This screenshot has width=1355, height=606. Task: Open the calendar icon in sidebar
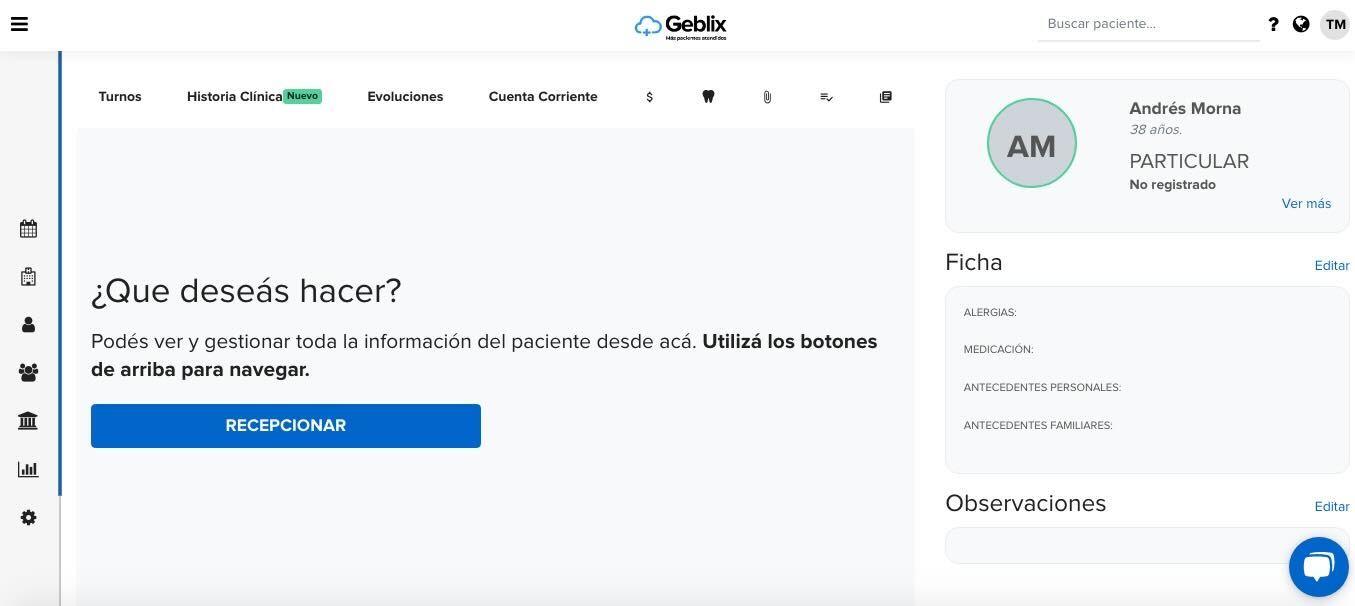28,229
